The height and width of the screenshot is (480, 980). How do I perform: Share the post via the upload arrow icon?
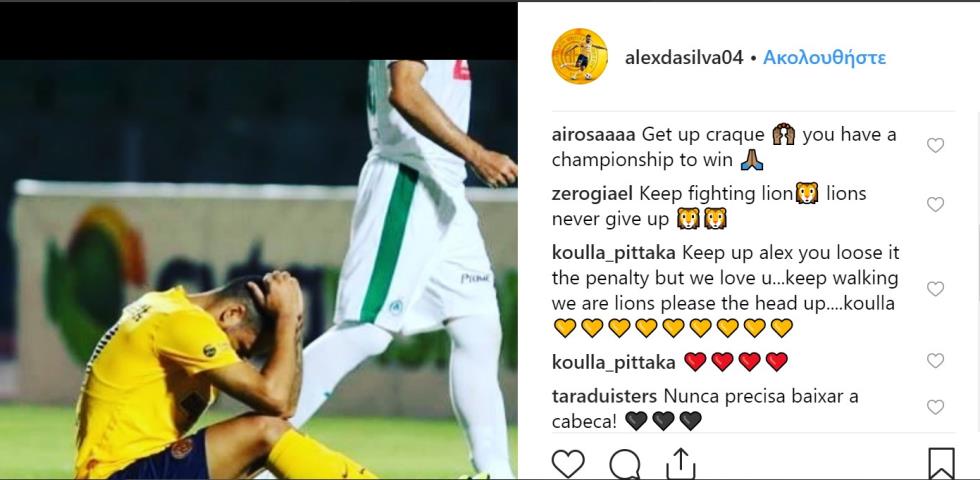(681, 464)
